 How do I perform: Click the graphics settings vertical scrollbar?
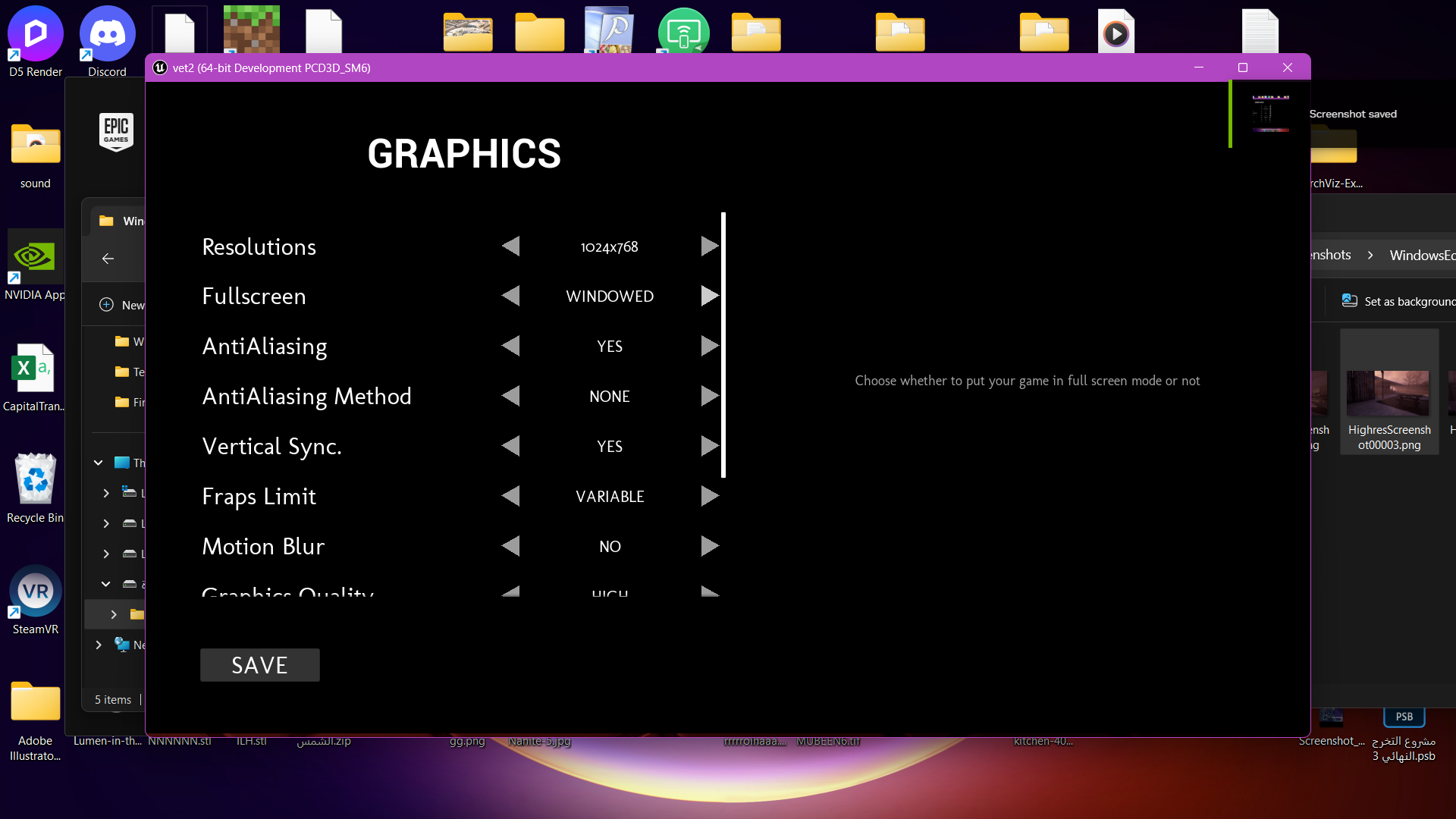[723, 345]
